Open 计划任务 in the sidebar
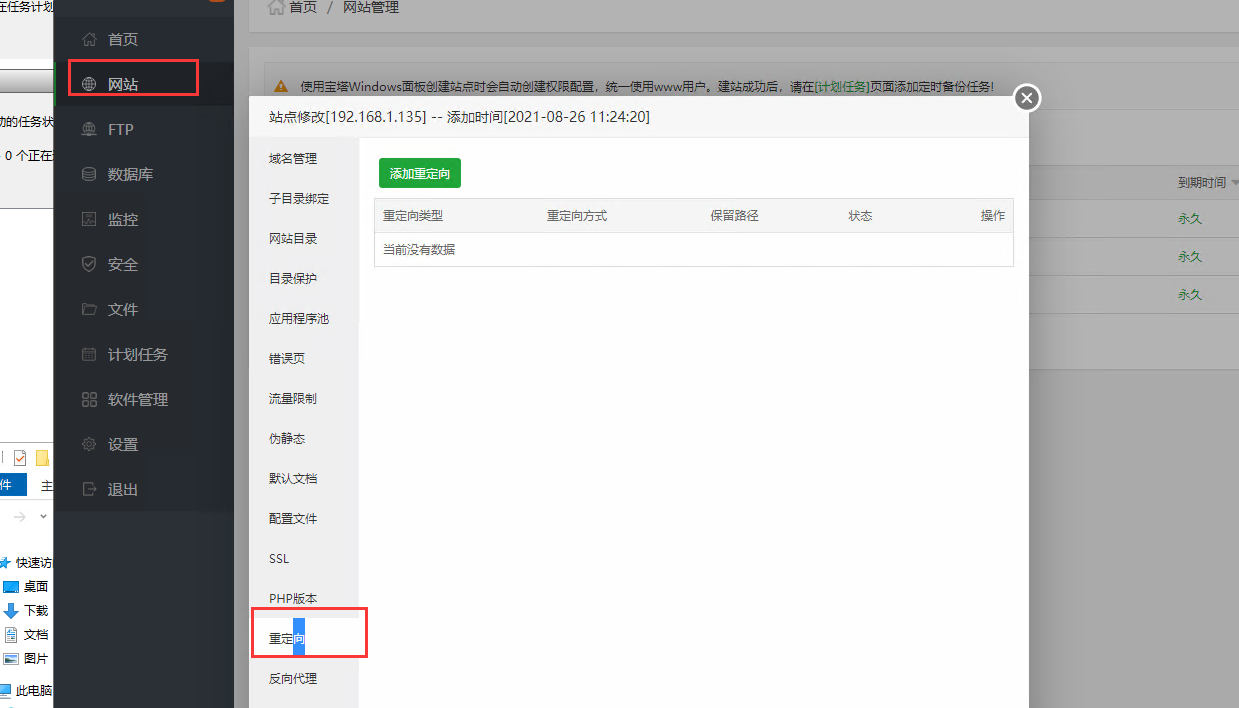This screenshot has width=1239, height=708. (x=137, y=355)
